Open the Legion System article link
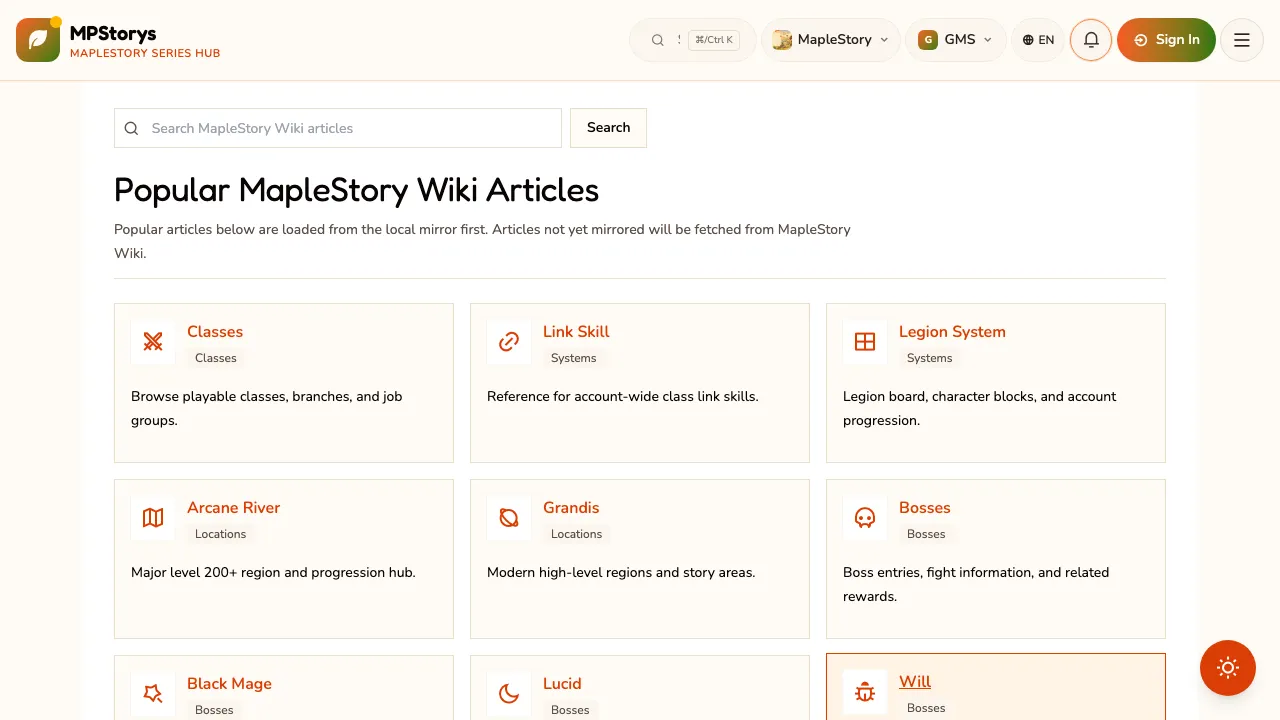This screenshot has height=720, width=1280. click(x=952, y=332)
